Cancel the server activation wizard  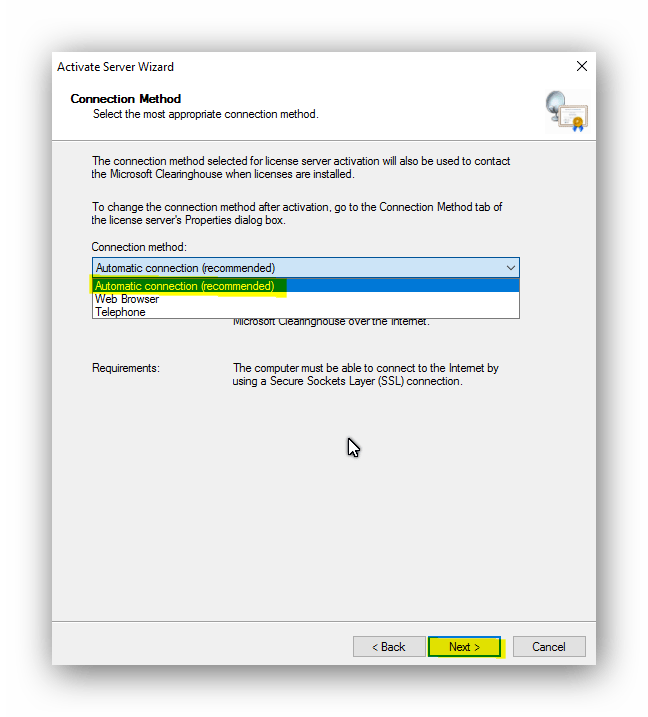[x=549, y=647]
